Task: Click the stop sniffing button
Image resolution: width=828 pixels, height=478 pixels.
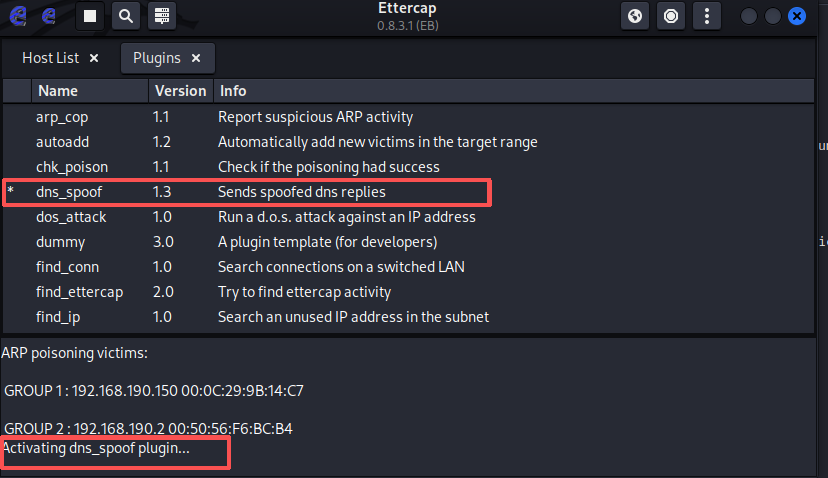Action: coord(90,16)
